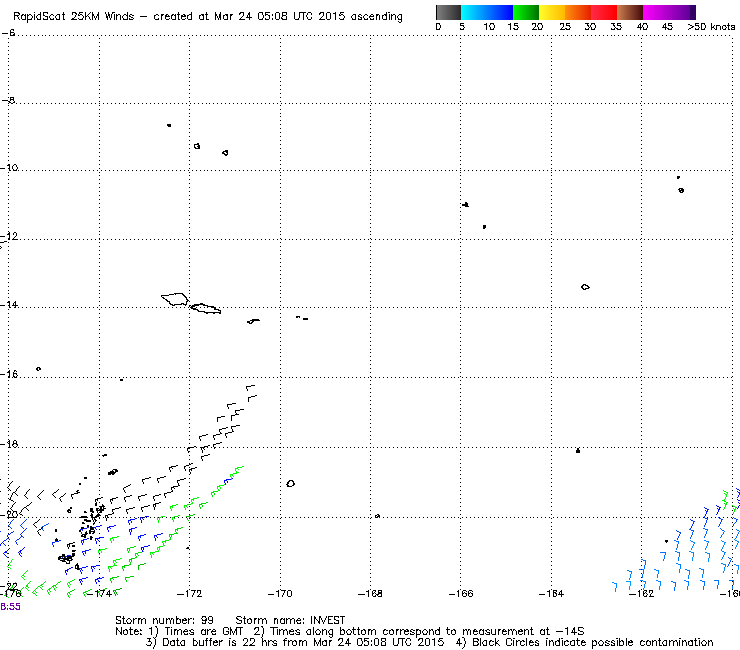Click the '-172' longitude axis label
The image size is (740, 650).
click(189, 593)
